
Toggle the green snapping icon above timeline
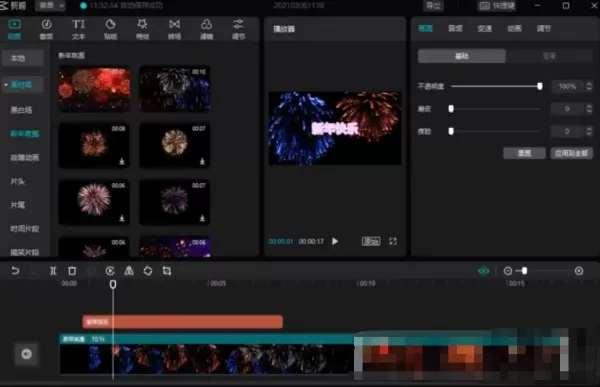coord(484,271)
